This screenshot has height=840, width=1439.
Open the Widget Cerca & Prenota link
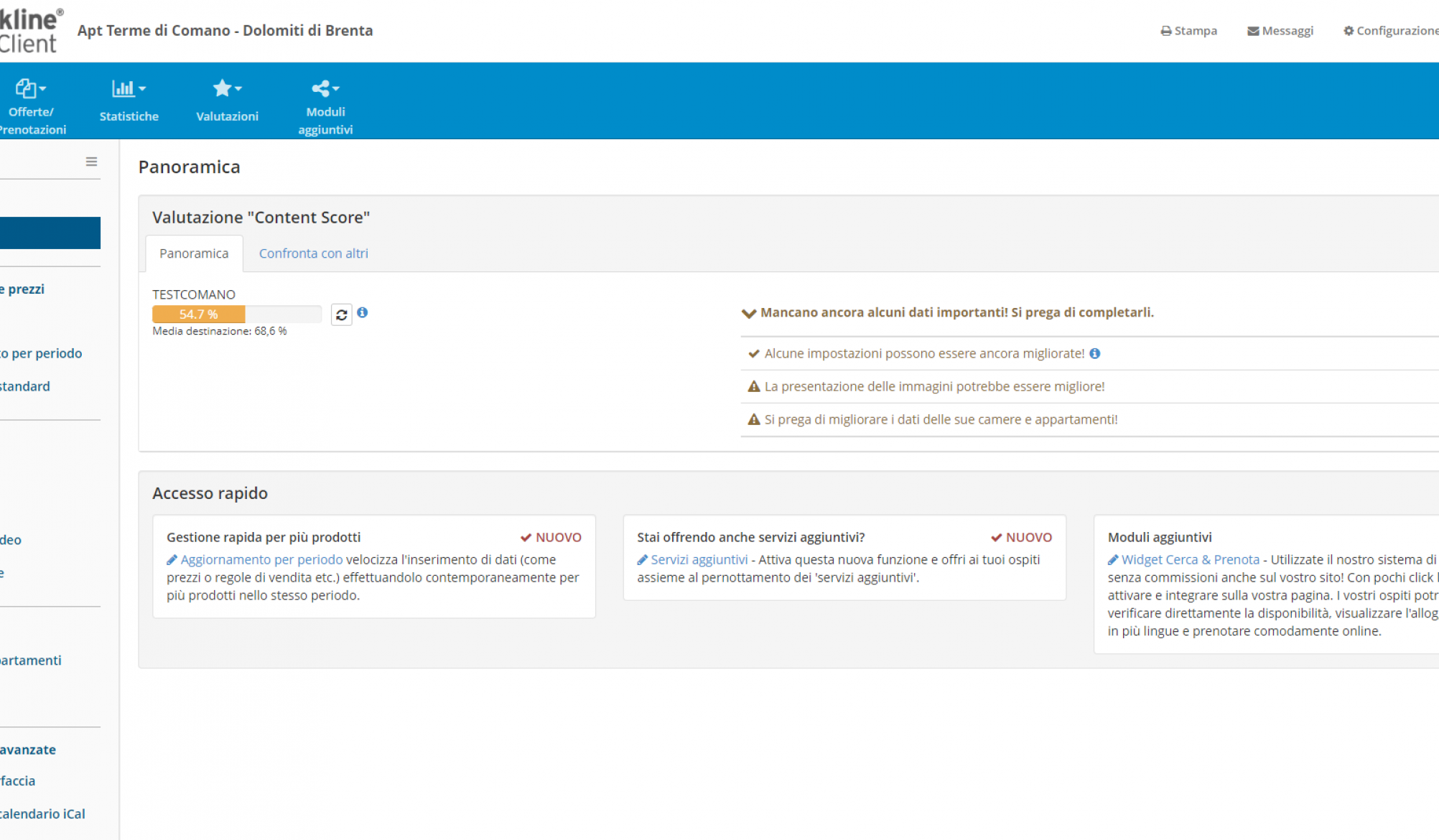coord(1190,559)
